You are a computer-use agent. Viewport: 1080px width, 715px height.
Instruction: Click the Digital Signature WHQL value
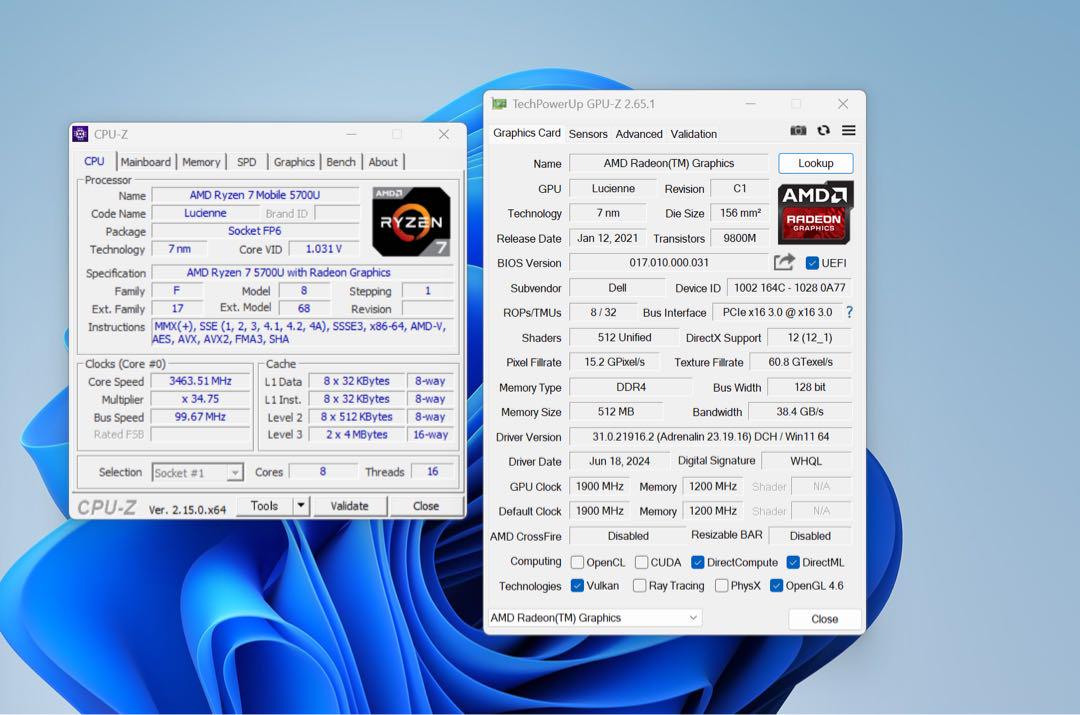(x=806, y=462)
